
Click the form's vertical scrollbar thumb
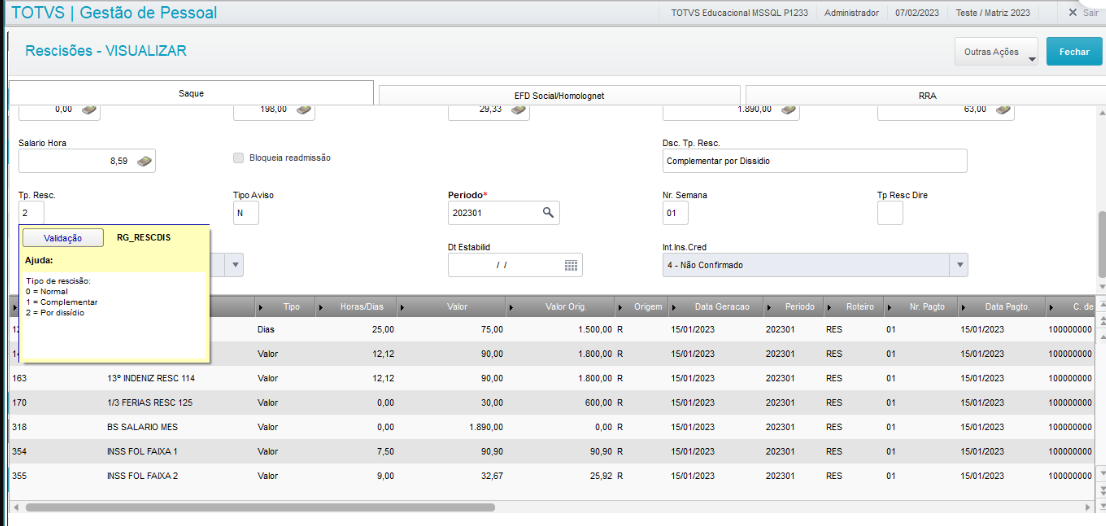[x=1100, y=244]
